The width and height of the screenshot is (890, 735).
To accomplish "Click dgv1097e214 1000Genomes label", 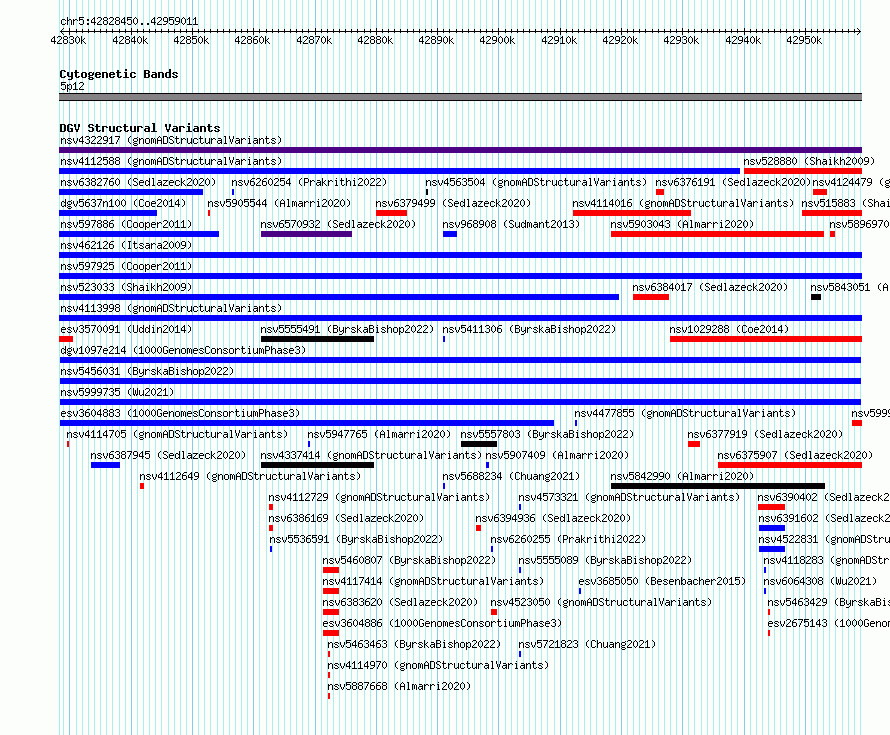I will [183, 350].
